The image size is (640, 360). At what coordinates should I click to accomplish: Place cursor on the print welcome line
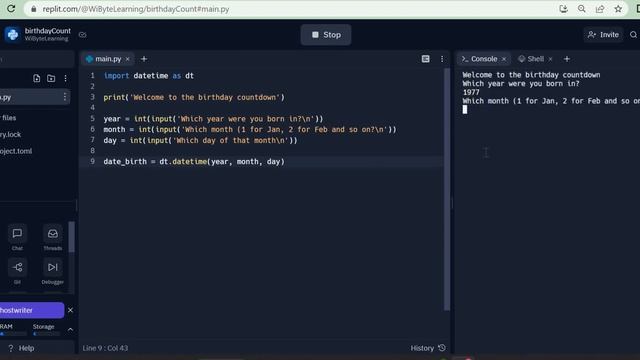click(x=194, y=97)
